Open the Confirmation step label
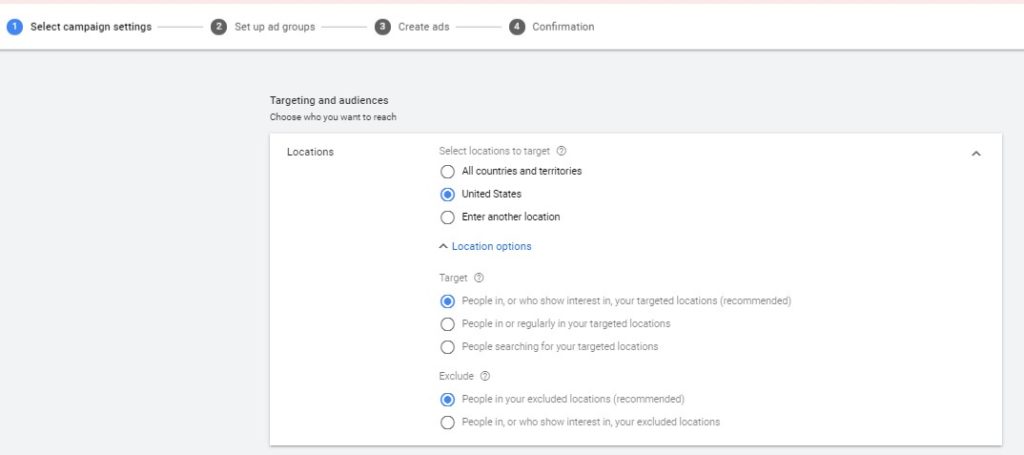Screen dimensions: 1024x455 [563, 27]
